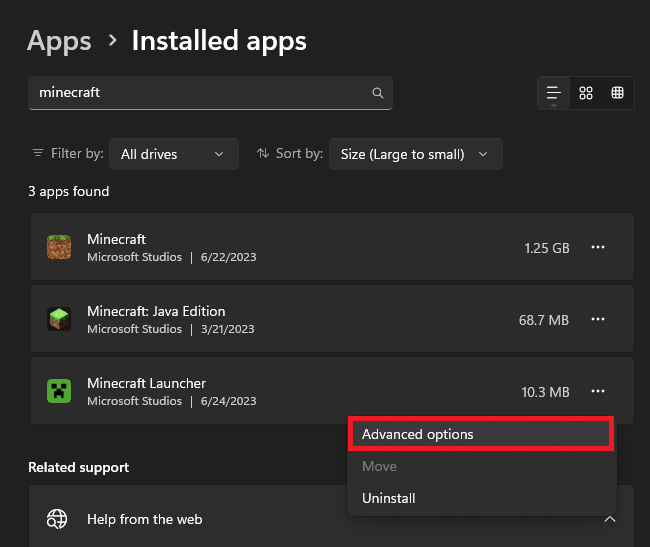Screen dimensions: 650x547
Task: Collapse the Help from the web section
Action: (610, 519)
